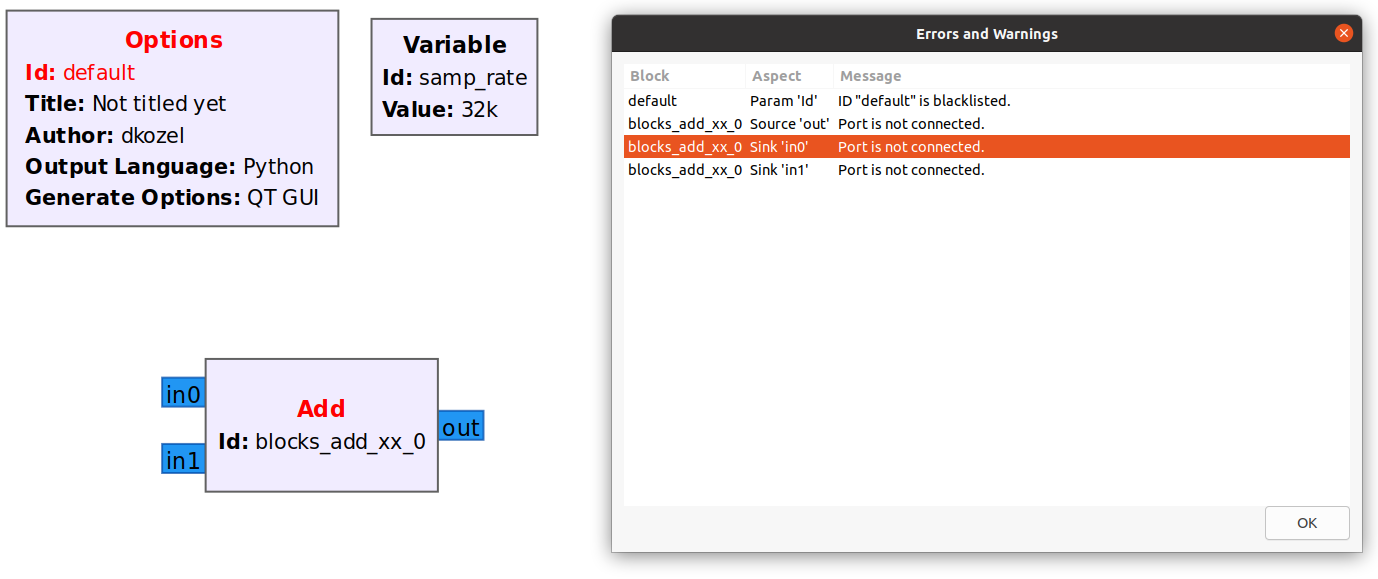The image size is (1378, 579).
Task: Select the Variable block title
Action: coord(455,45)
